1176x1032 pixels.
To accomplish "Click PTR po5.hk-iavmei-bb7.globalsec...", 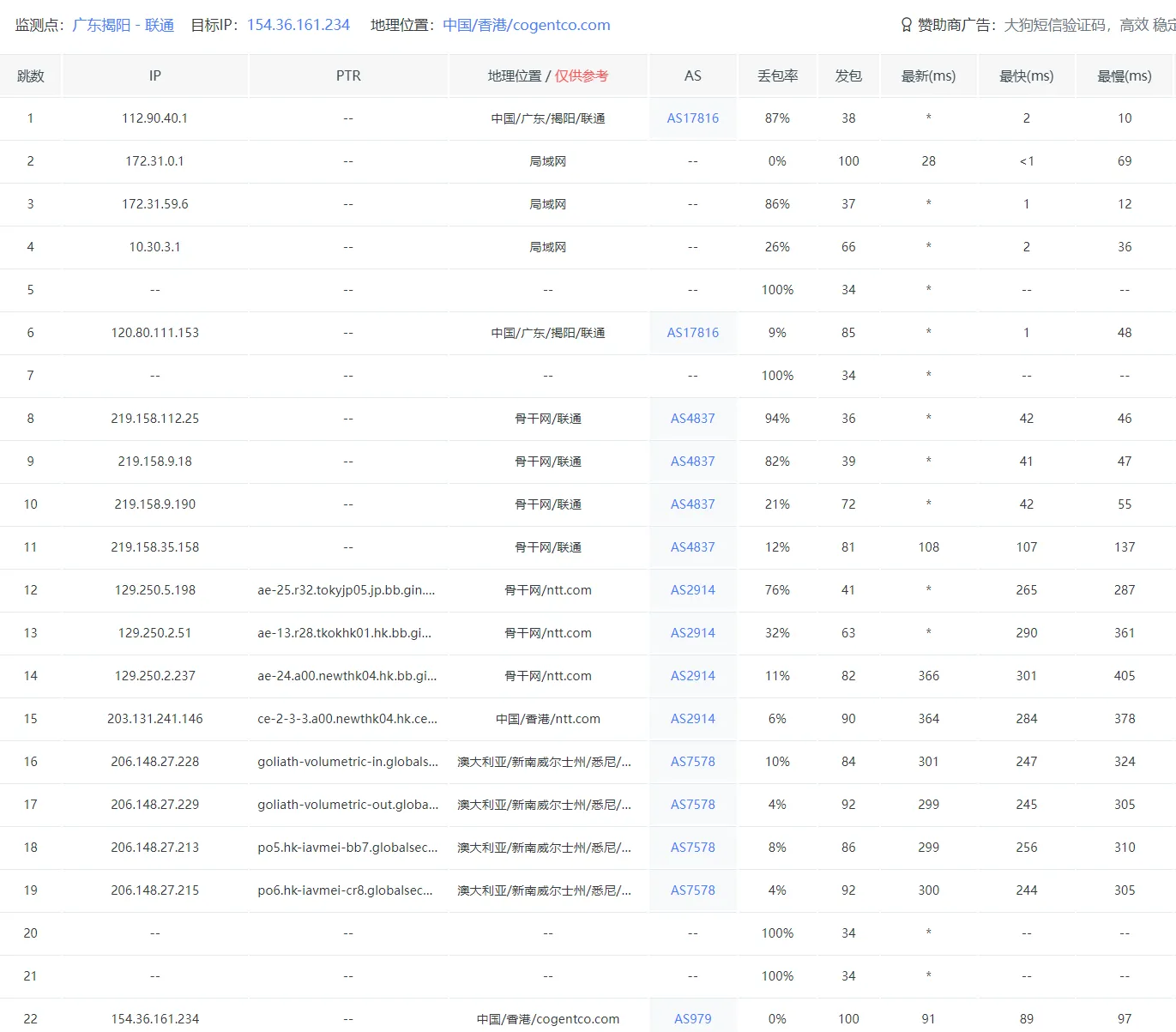I will pos(347,848).
